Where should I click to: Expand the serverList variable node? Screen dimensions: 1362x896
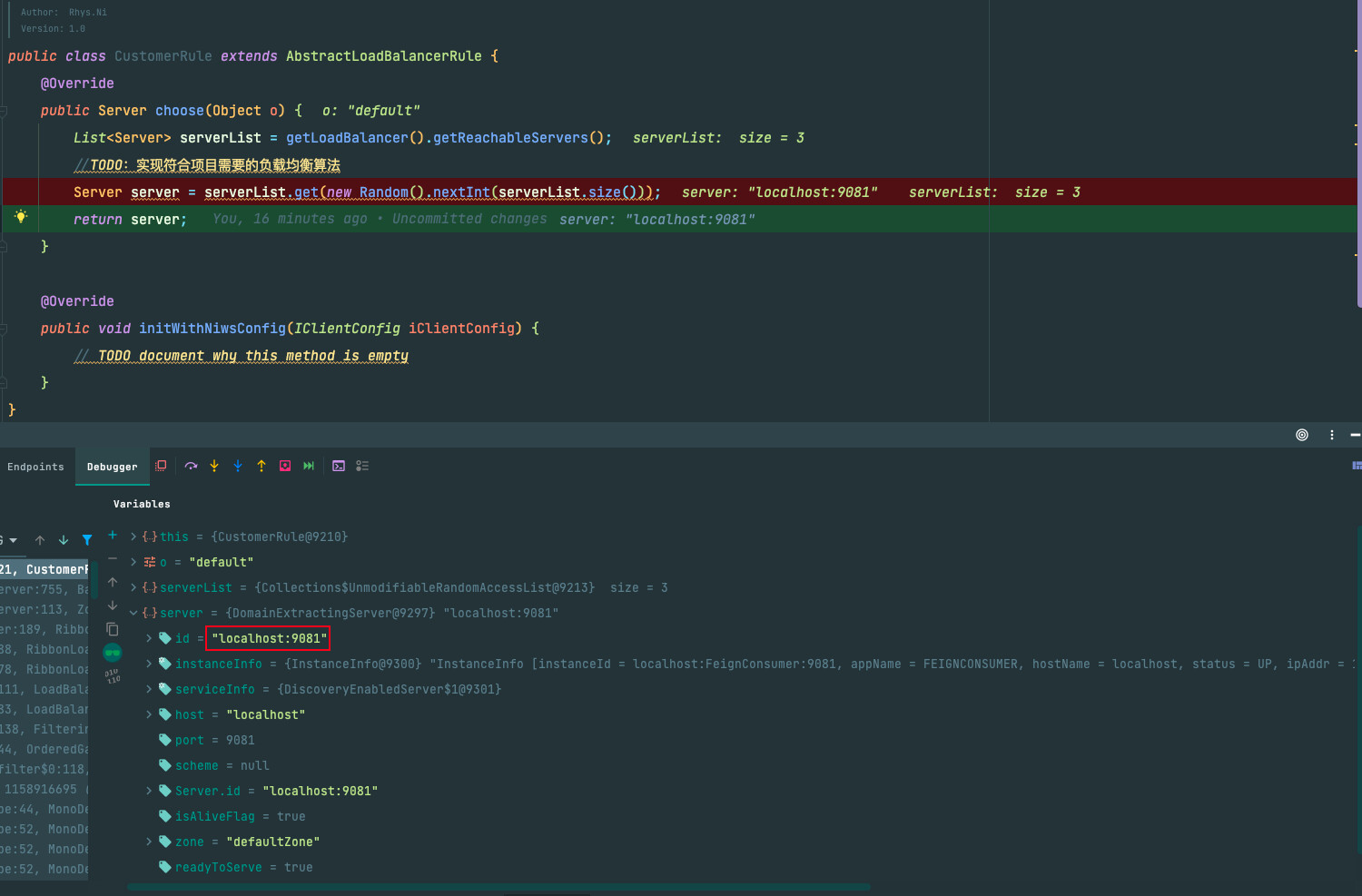point(133,587)
